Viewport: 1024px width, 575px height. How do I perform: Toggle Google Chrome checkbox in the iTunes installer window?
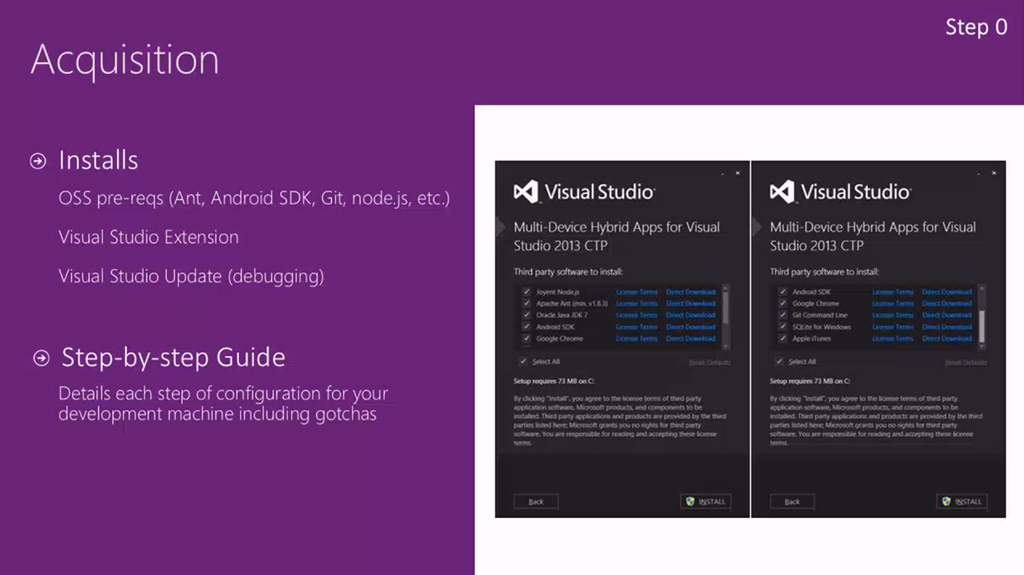pyautogui.click(x=782, y=303)
